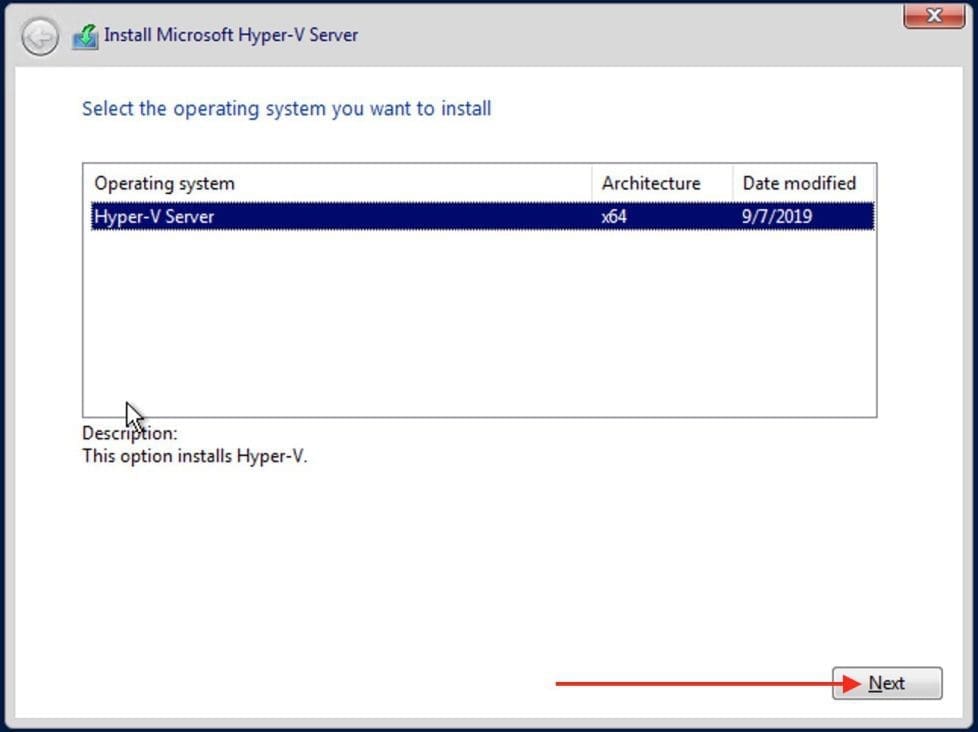This screenshot has height=732, width=978.
Task: Click empty space in the operating system list
Action: coord(480,320)
